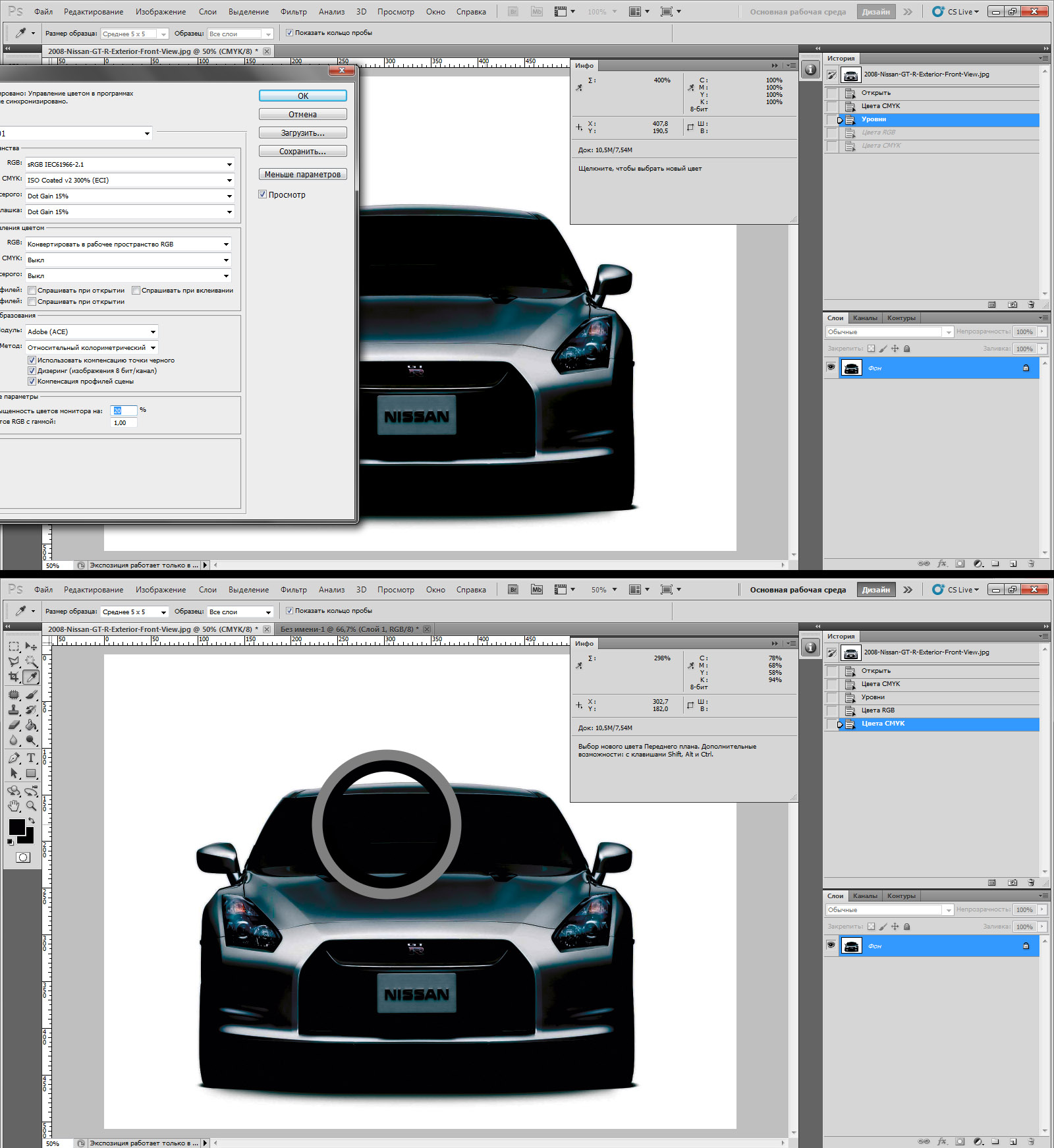Select the 3D Camera Rotate tool
The width and height of the screenshot is (1054, 1148).
click(x=31, y=791)
